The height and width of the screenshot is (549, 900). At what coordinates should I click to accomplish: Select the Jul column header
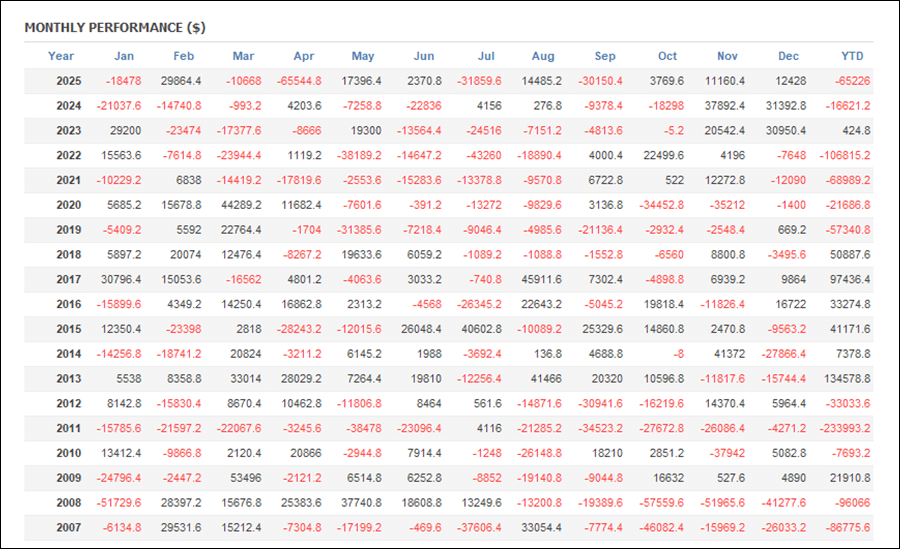487,56
